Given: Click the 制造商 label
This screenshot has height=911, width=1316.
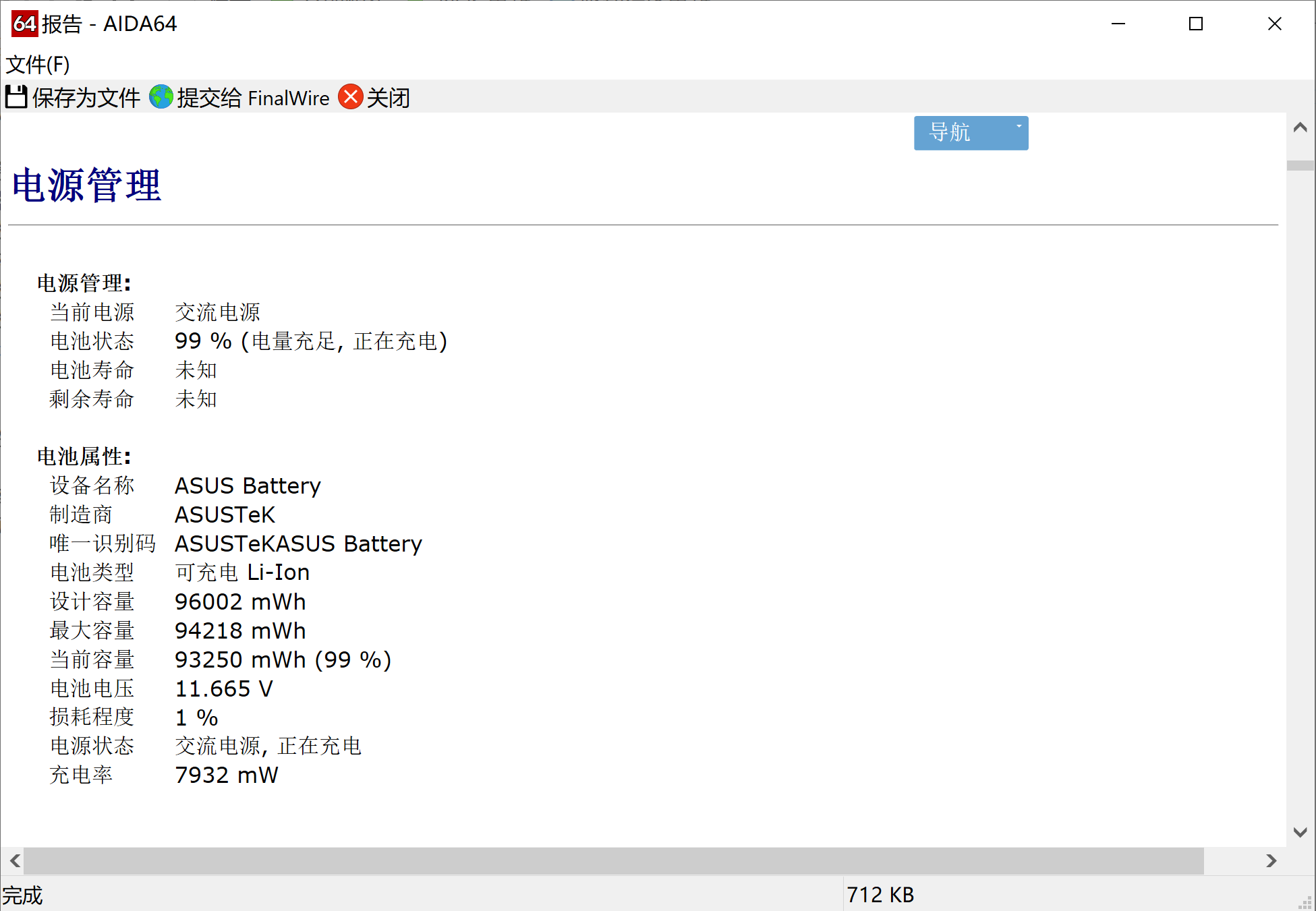Looking at the screenshot, I should 82,515.
